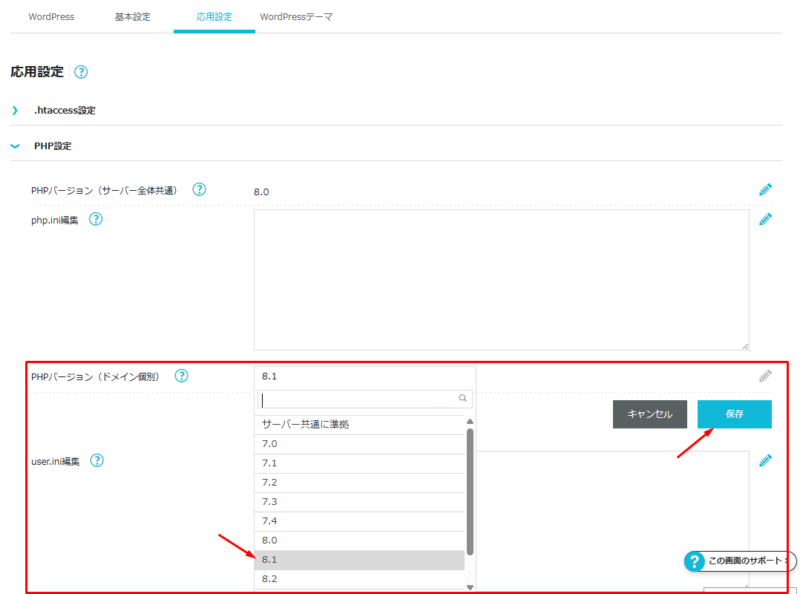Select 8.1 in the PHP version list
800x594 pixels.
[x=359, y=560]
